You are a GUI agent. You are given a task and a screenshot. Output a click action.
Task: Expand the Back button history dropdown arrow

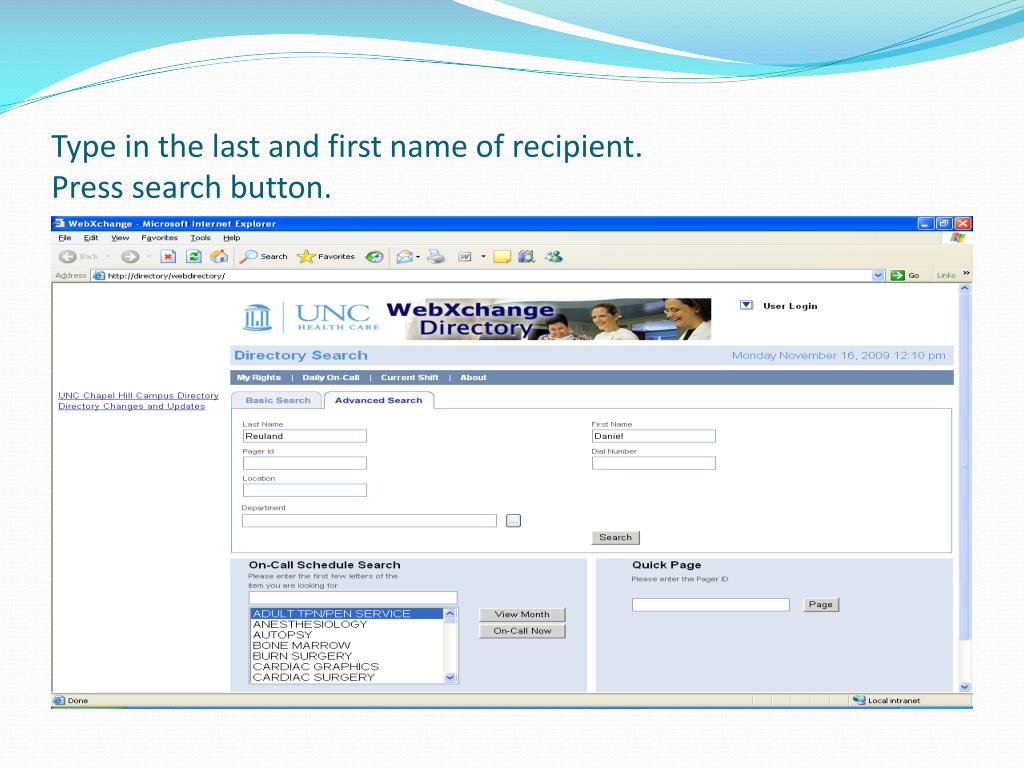click(108, 257)
